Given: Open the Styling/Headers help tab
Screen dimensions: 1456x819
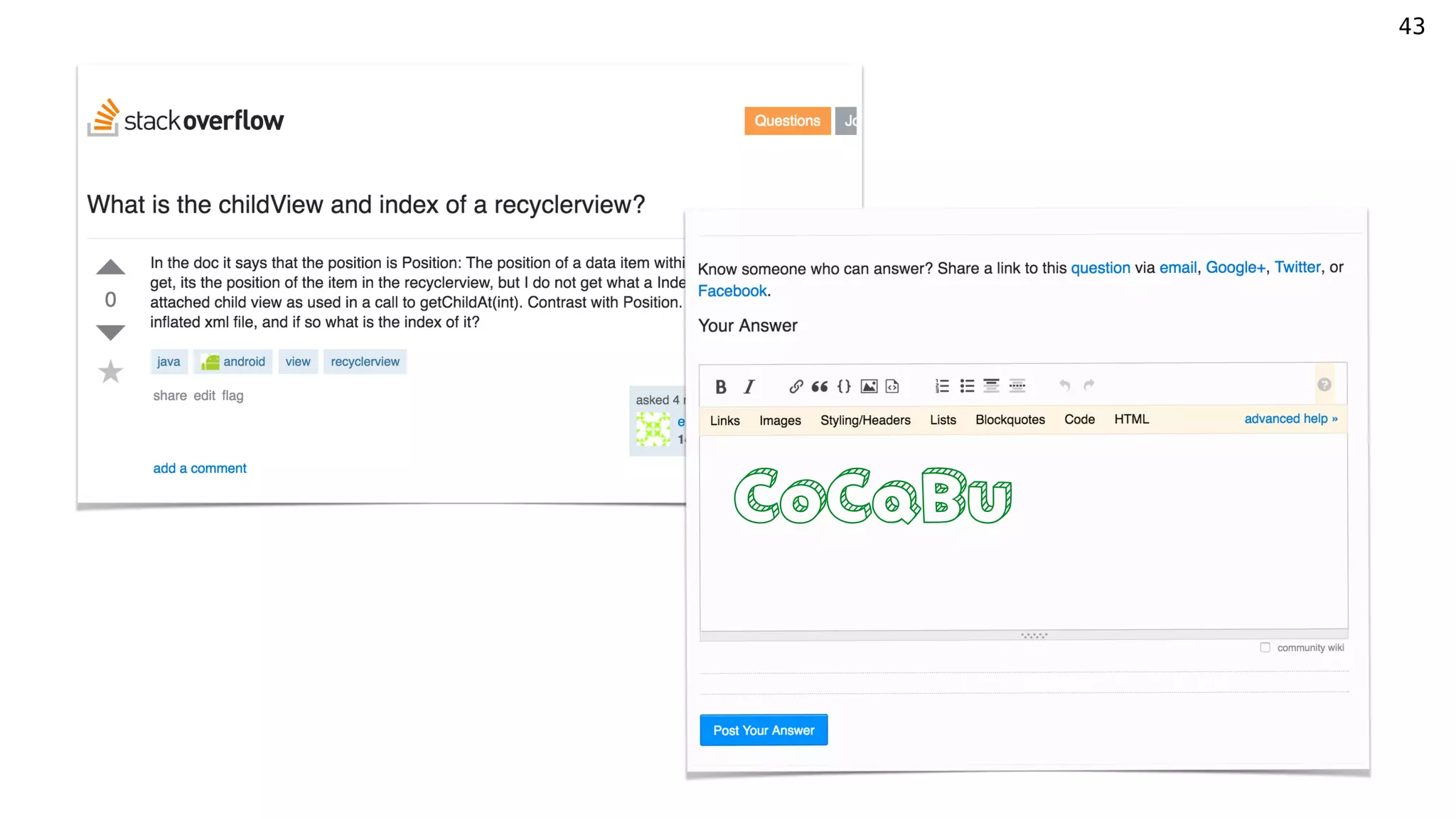Looking at the screenshot, I should pyautogui.click(x=865, y=420).
